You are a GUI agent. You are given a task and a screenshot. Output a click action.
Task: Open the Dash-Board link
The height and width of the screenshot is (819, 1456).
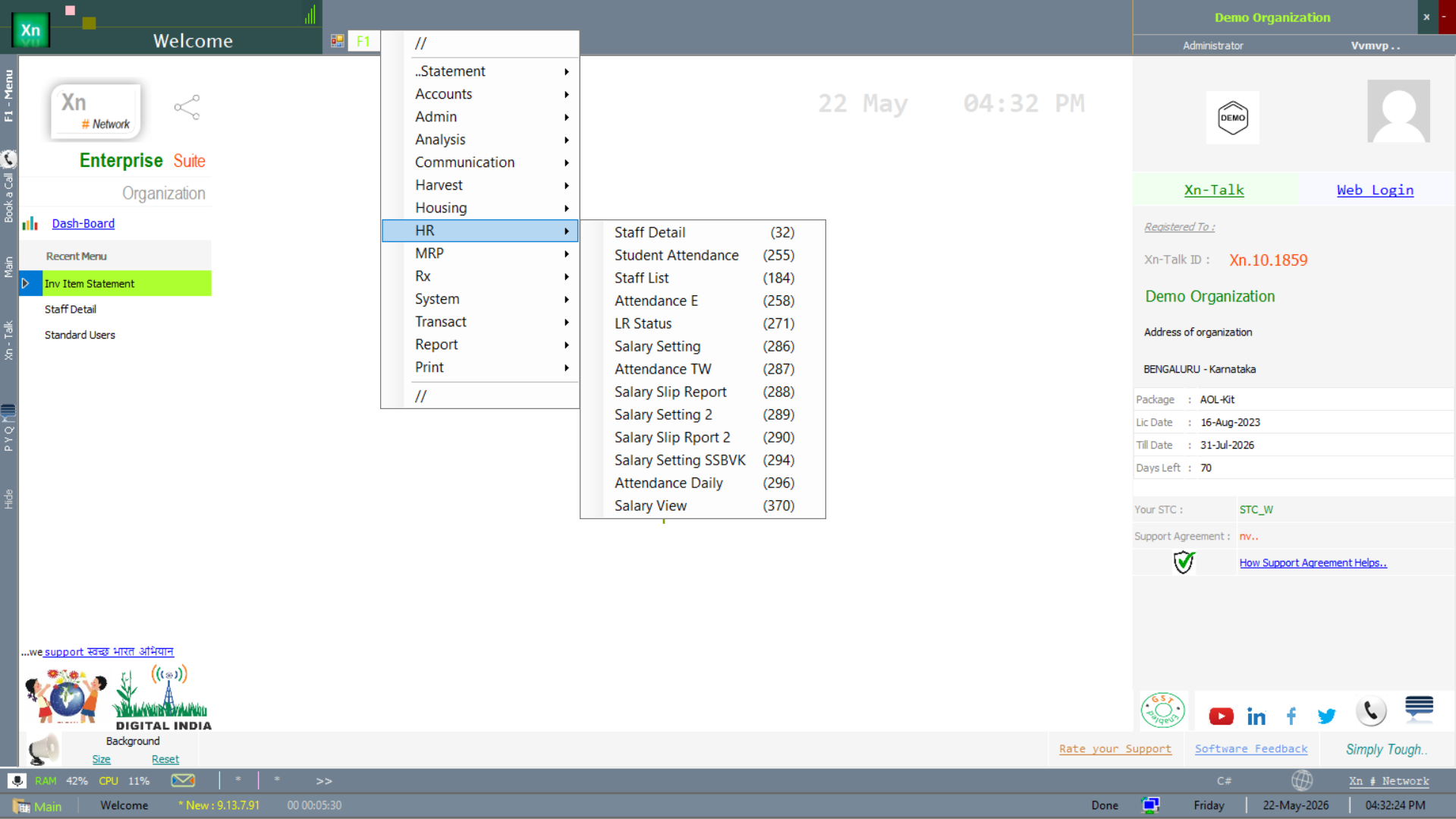[x=83, y=223]
